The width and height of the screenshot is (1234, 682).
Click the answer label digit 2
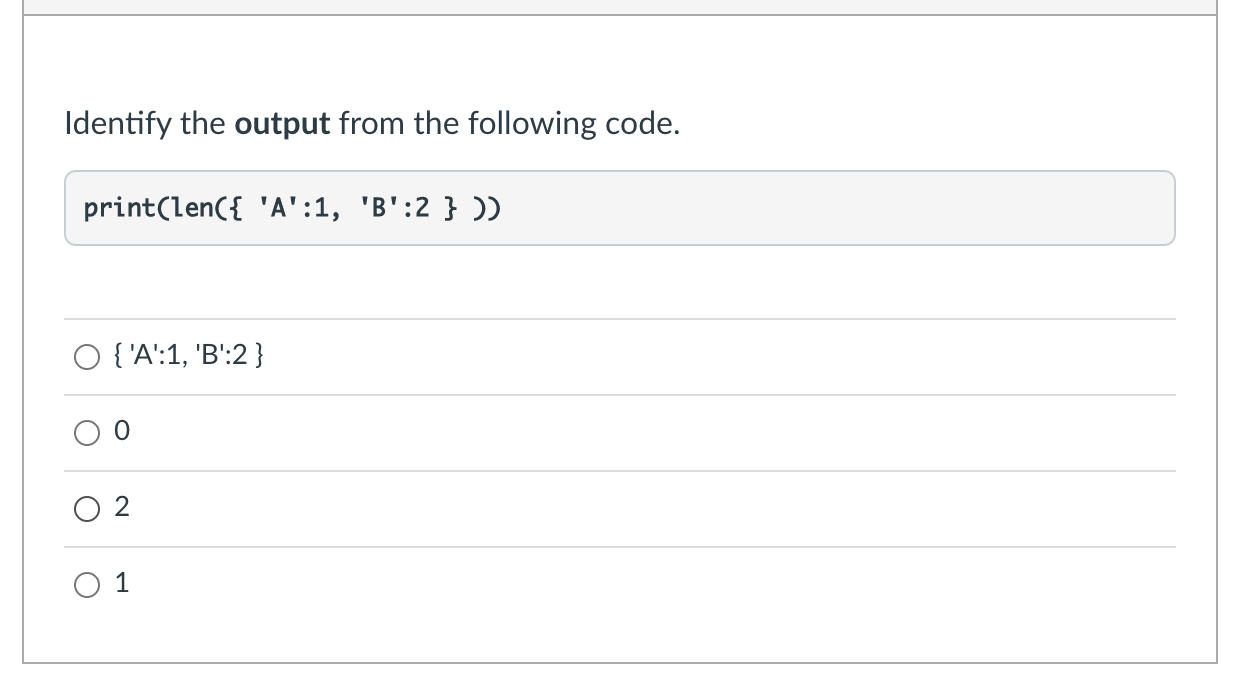[x=122, y=508]
